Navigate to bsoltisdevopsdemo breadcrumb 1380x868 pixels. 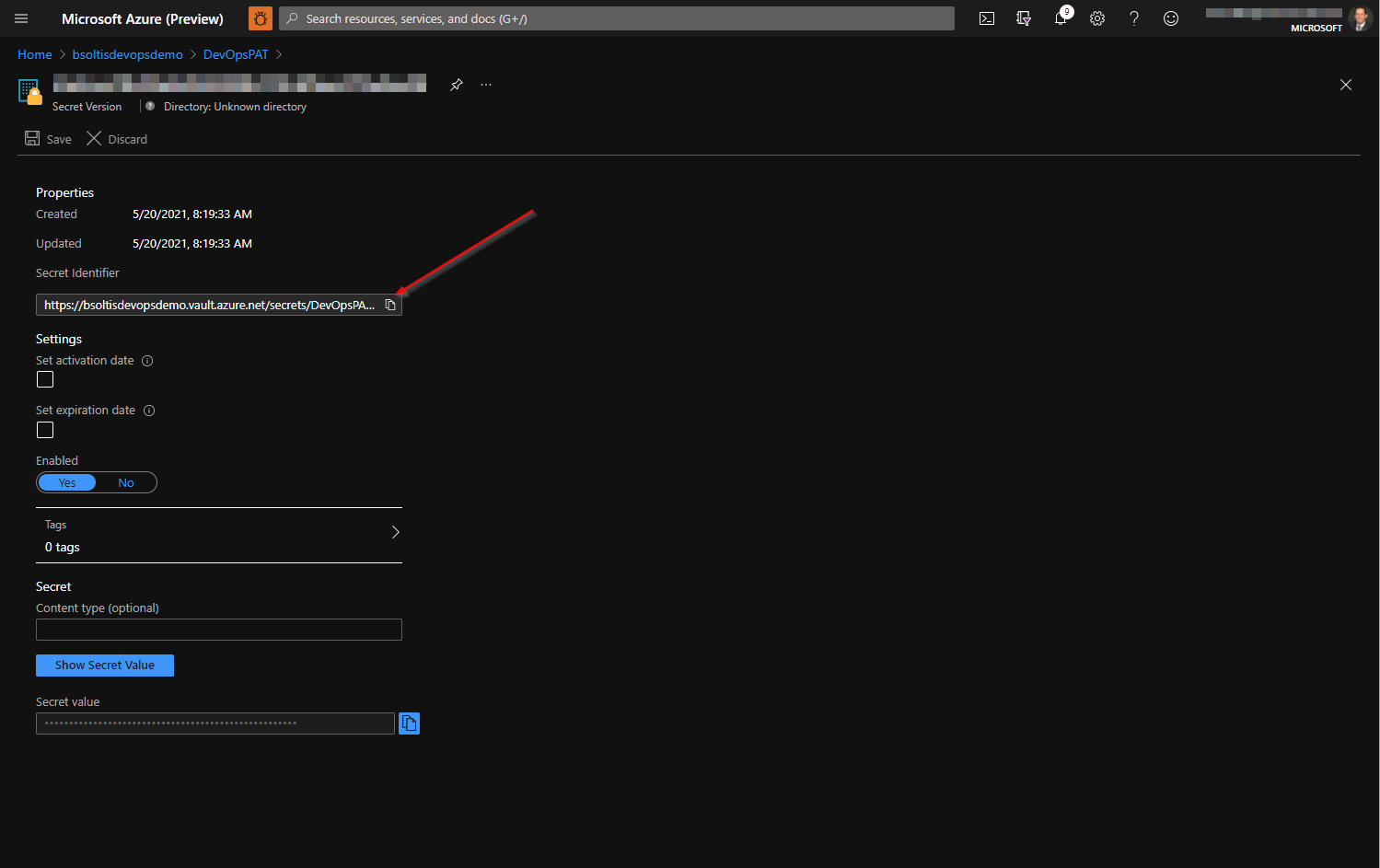(x=128, y=55)
